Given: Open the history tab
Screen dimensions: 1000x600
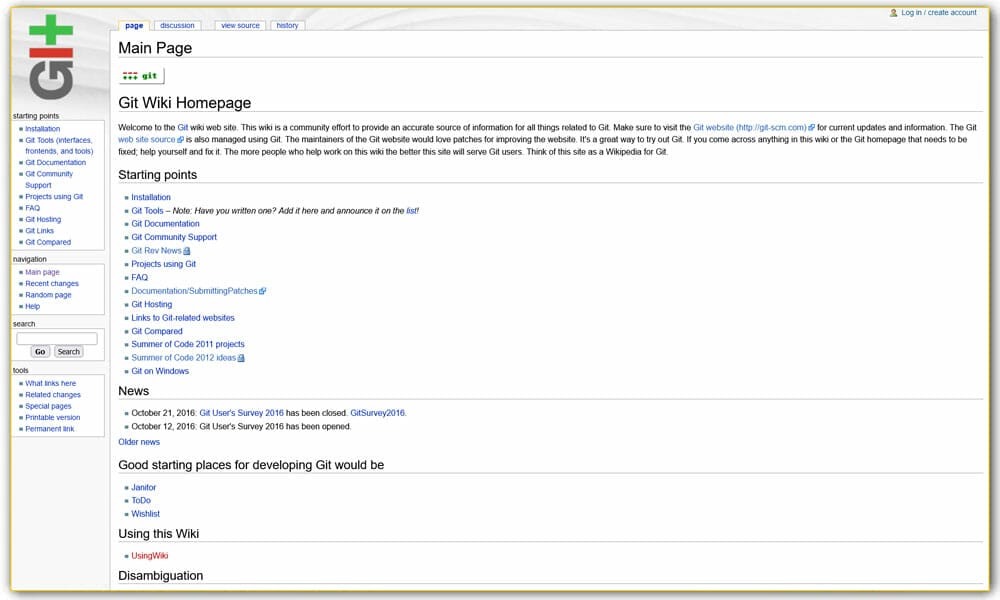Looking at the screenshot, I should coord(287,25).
